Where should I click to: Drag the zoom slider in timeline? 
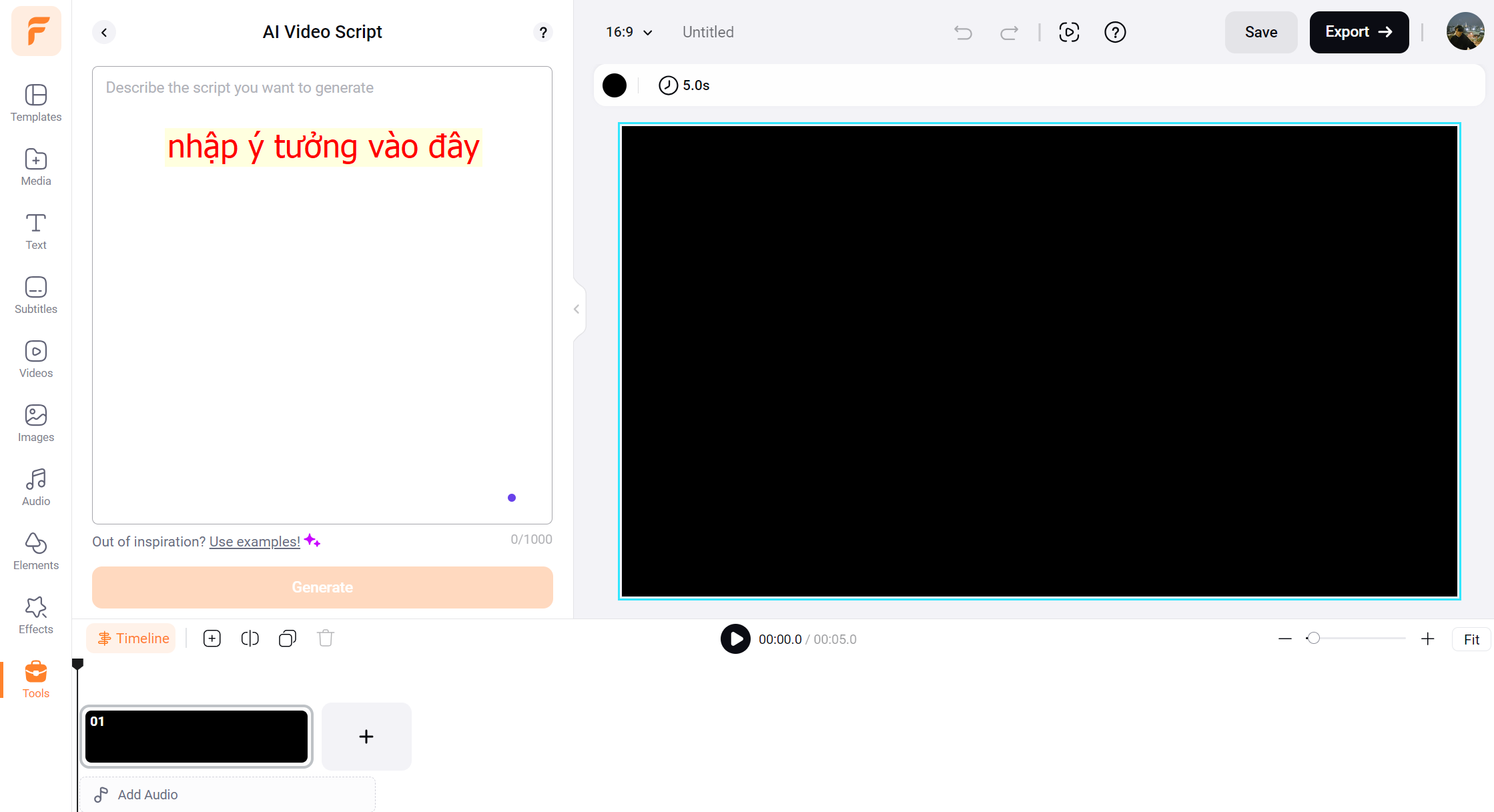[1313, 638]
